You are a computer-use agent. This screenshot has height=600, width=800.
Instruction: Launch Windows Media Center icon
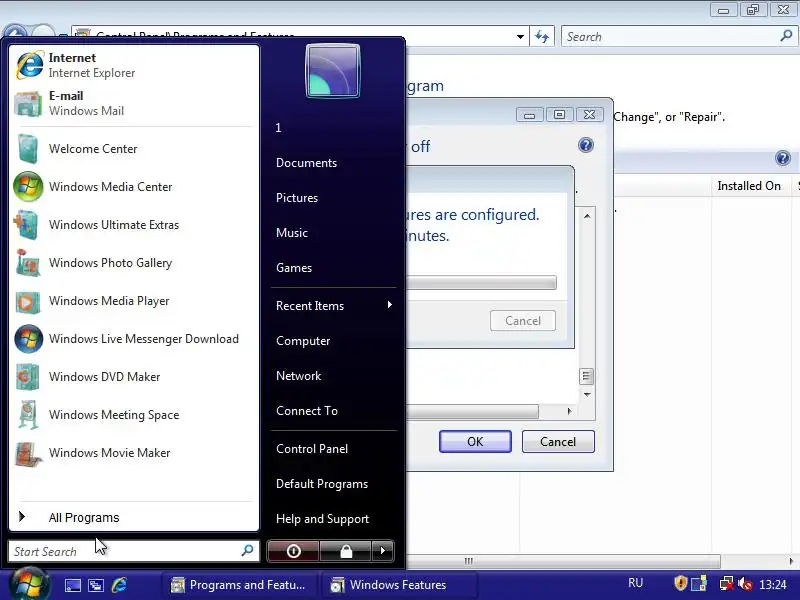tap(29, 187)
